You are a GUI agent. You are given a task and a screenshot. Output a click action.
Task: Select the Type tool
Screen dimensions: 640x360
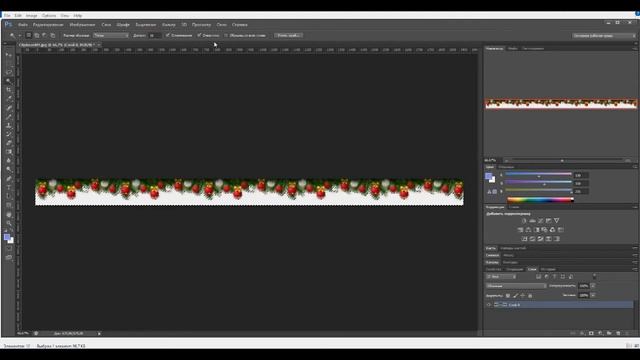coord(9,188)
